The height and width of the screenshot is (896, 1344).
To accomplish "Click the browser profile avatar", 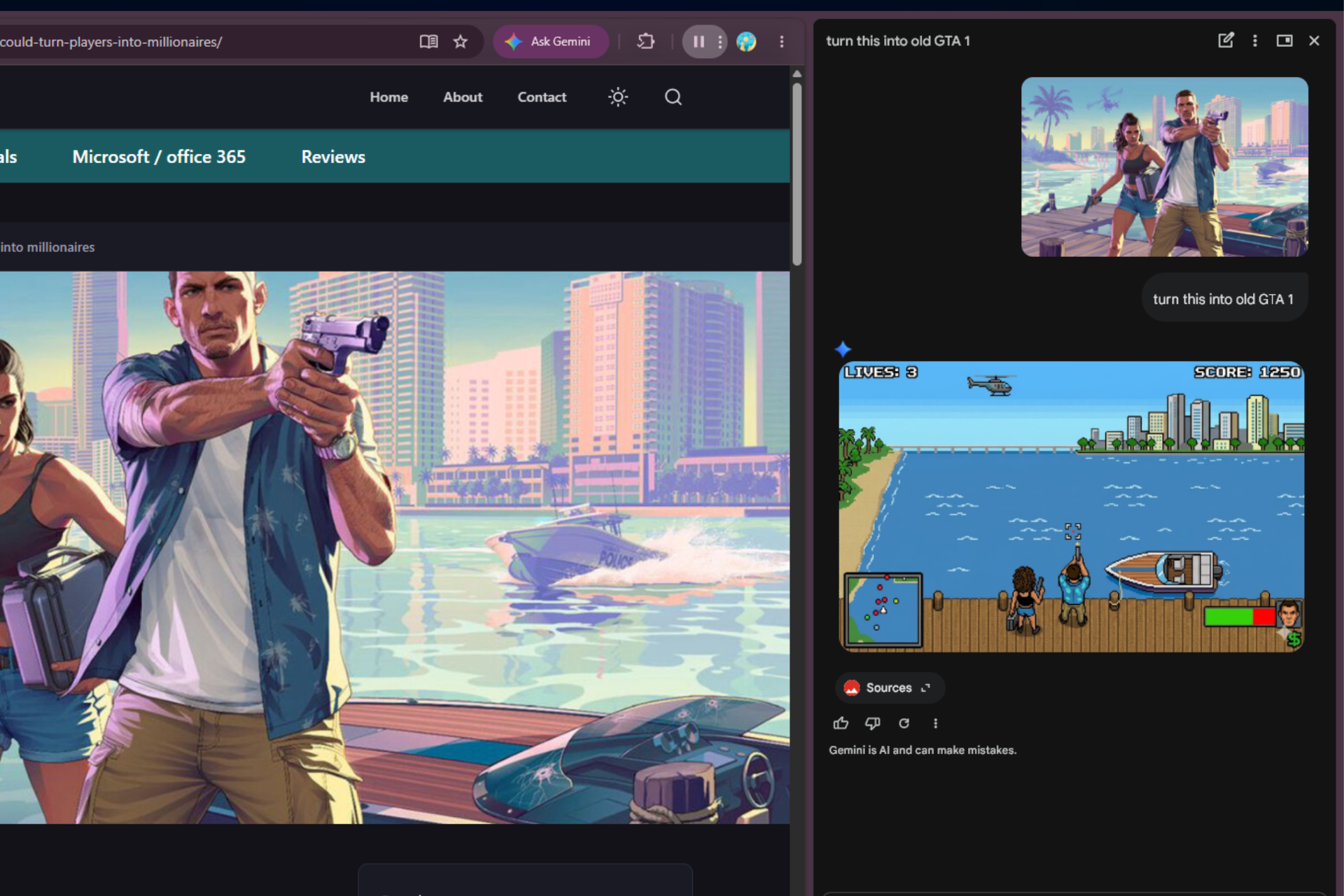I will click(746, 41).
